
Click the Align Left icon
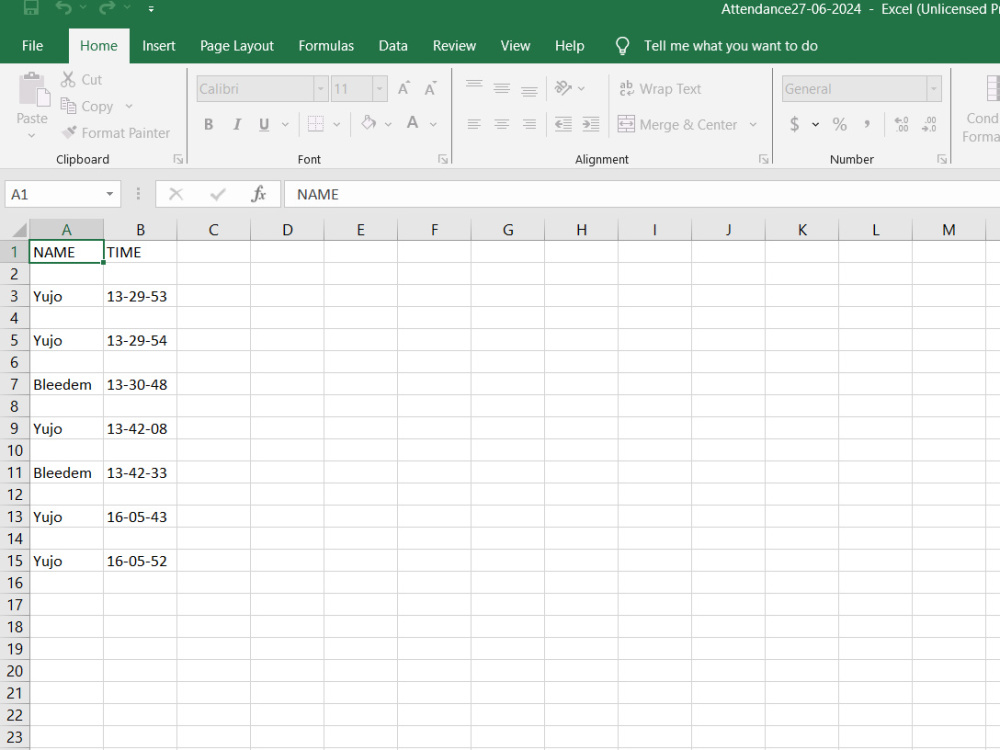(474, 124)
